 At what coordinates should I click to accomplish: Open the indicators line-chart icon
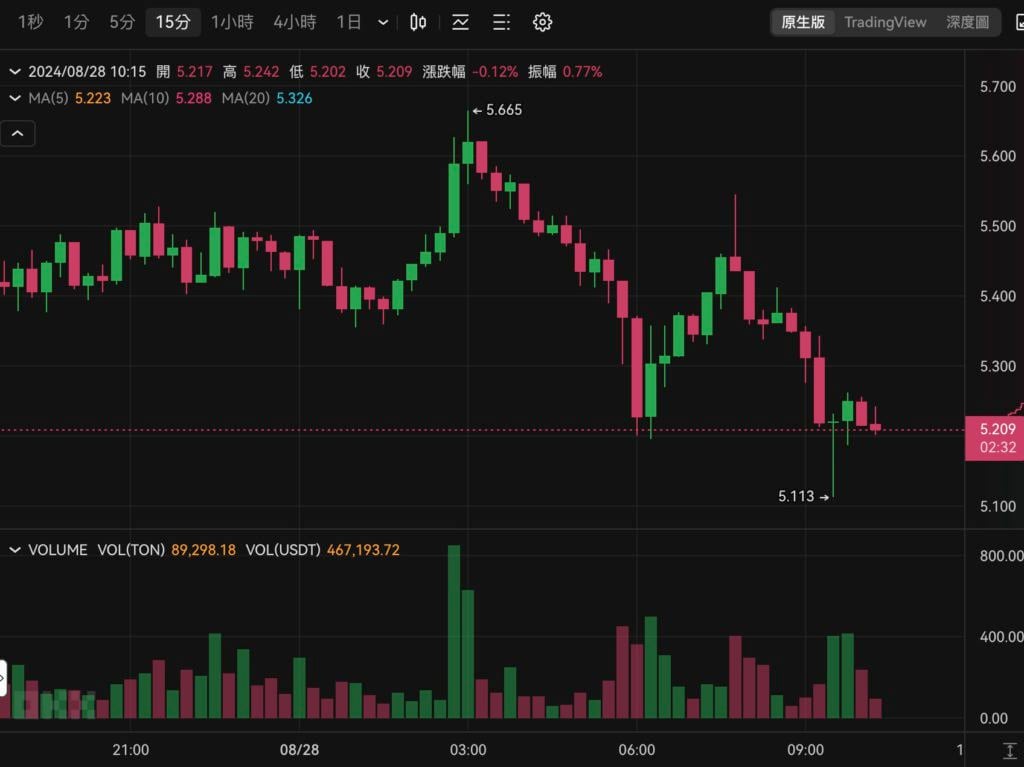tap(460, 22)
